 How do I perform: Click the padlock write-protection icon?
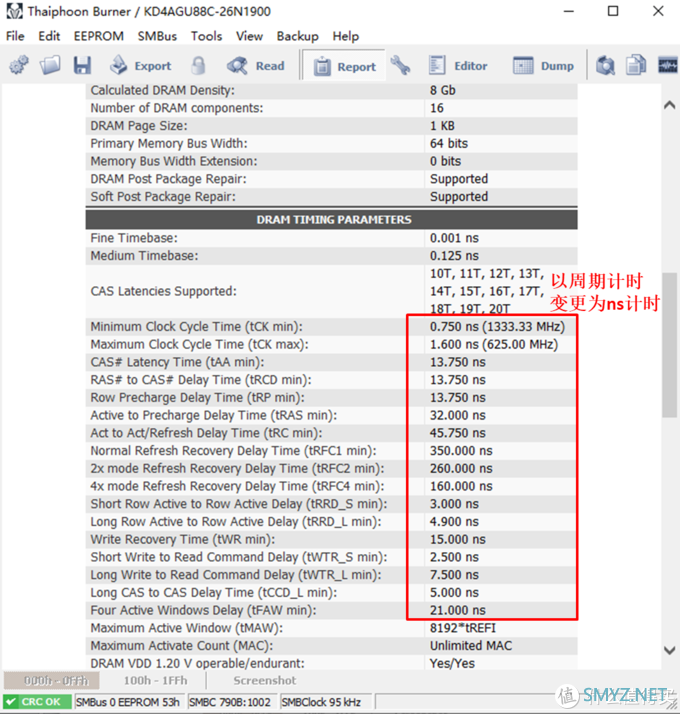tap(199, 66)
